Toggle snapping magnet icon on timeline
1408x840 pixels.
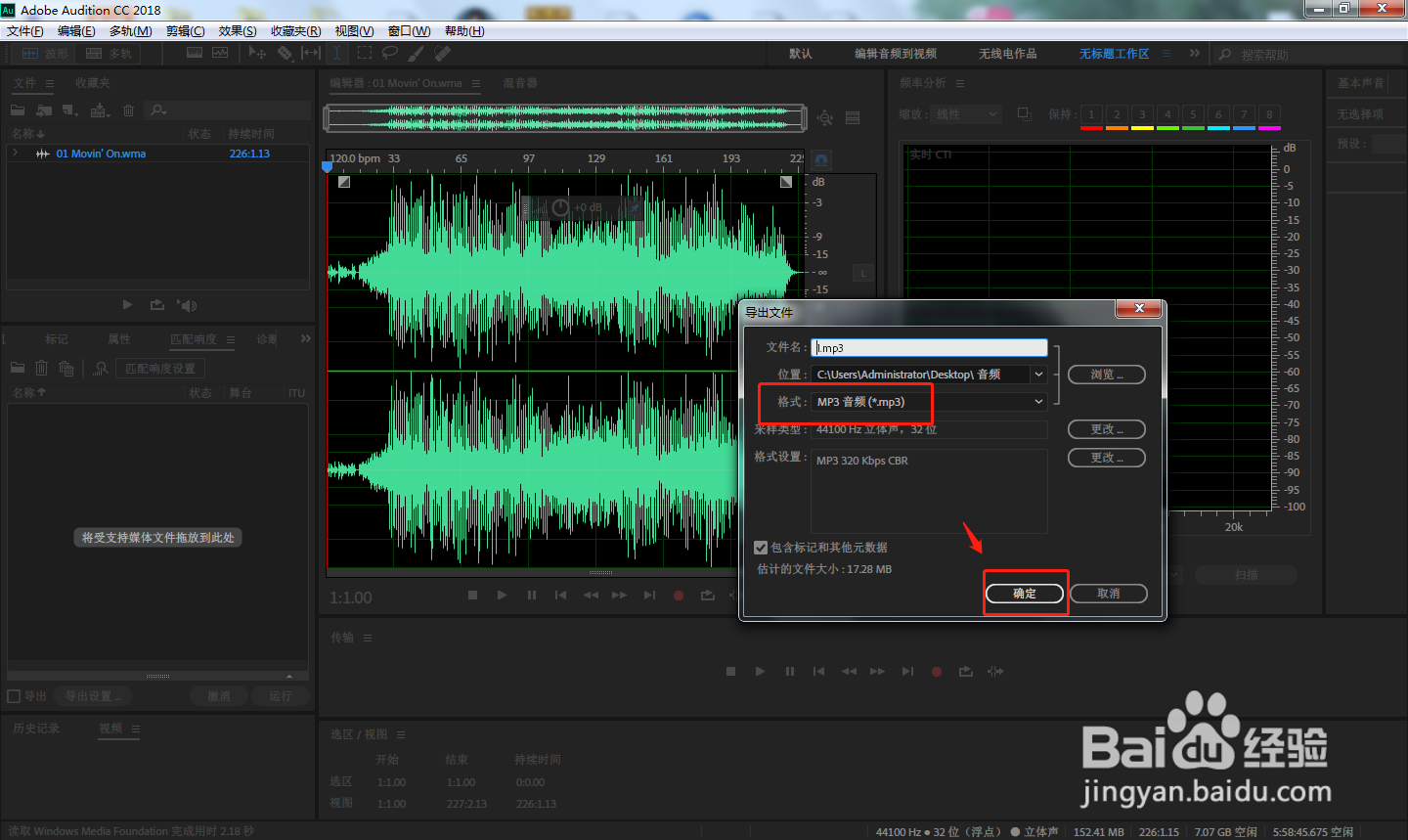tap(821, 158)
